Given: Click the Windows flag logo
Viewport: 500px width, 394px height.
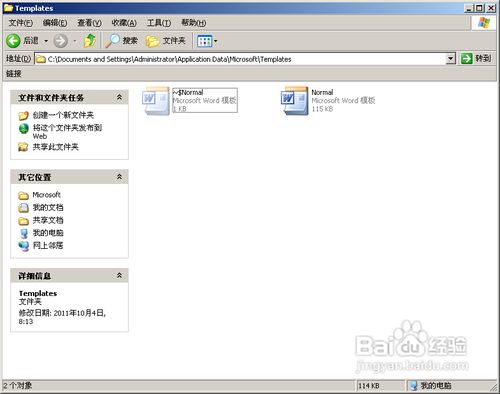Looking at the screenshot, I should (x=484, y=23).
